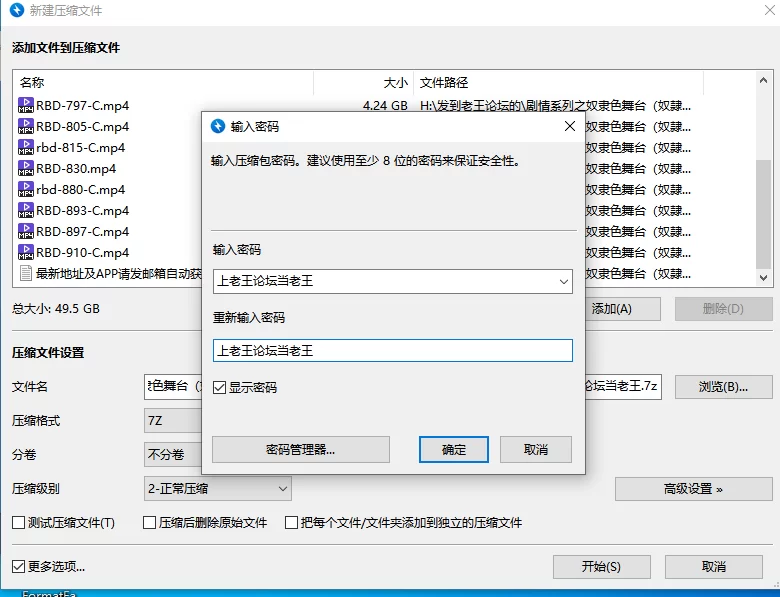Click the 4.24 GB size cell
Image resolution: width=780 pixels, height=597 pixels.
tap(385, 105)
